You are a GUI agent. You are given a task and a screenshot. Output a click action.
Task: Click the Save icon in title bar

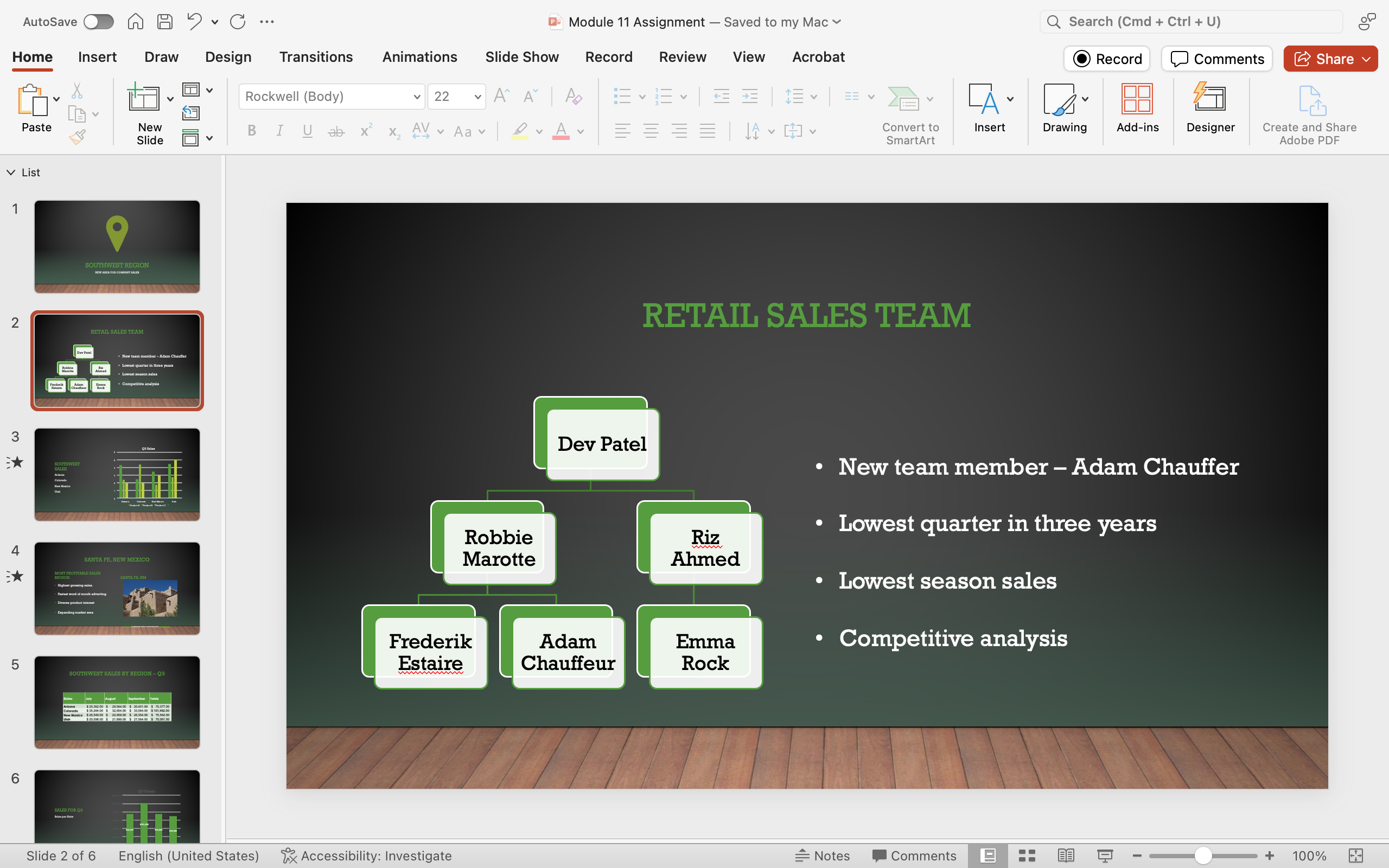click(x=165, y=22)
